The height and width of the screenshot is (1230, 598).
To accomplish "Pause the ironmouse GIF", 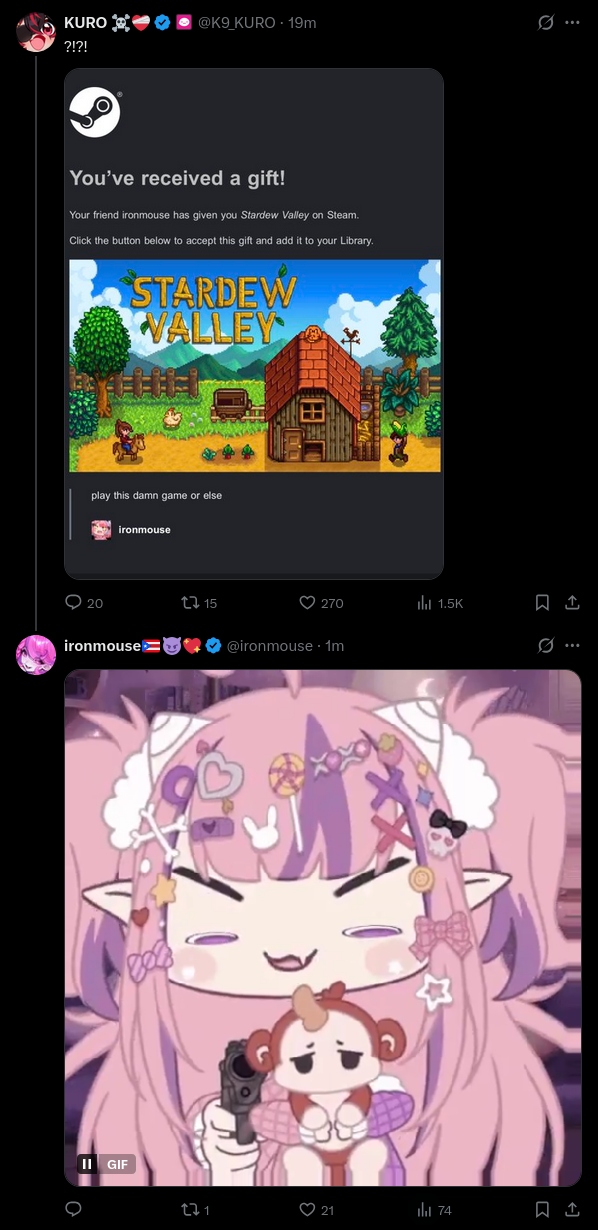I will 88,1164.
